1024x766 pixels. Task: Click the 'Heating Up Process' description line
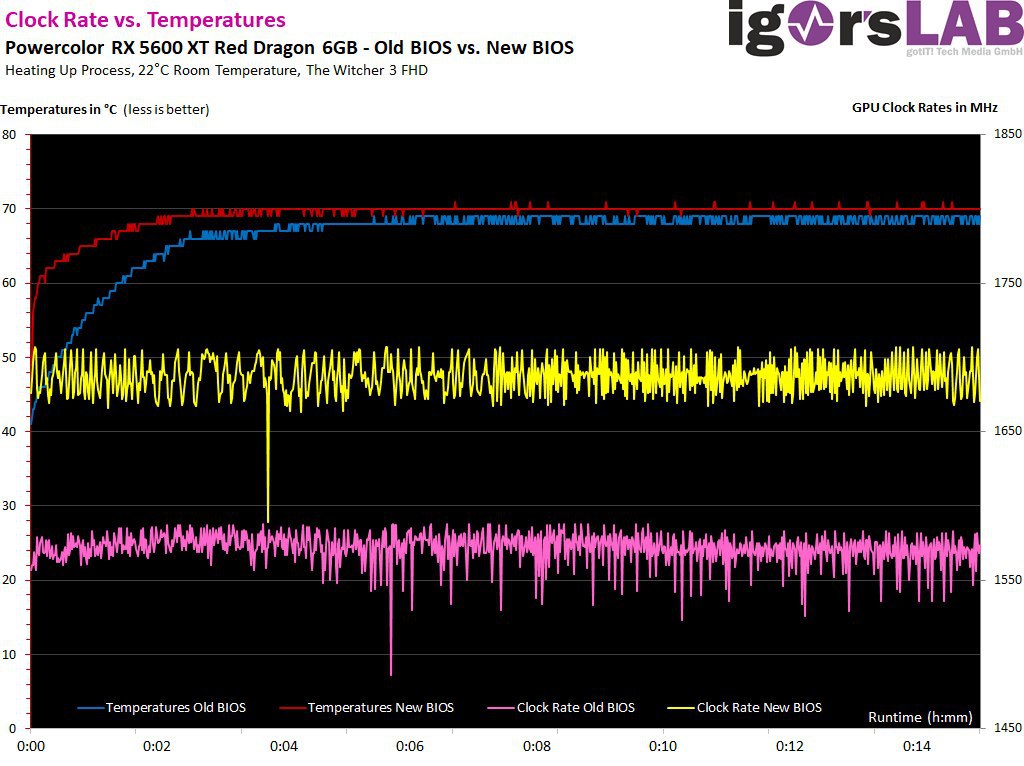216,71
